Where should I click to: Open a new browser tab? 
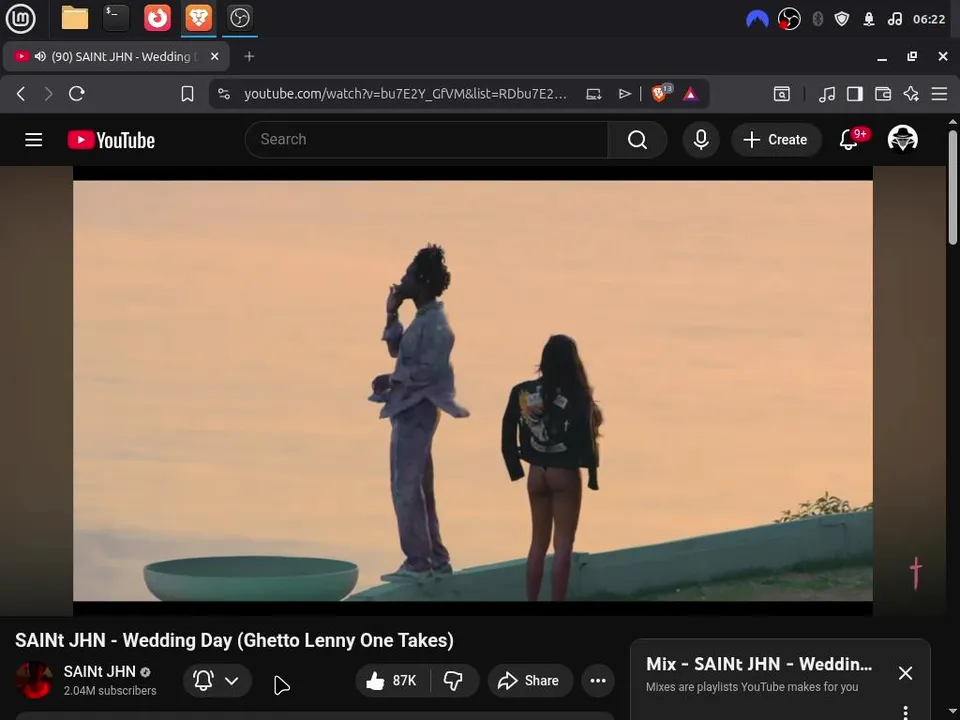[249, 56]
